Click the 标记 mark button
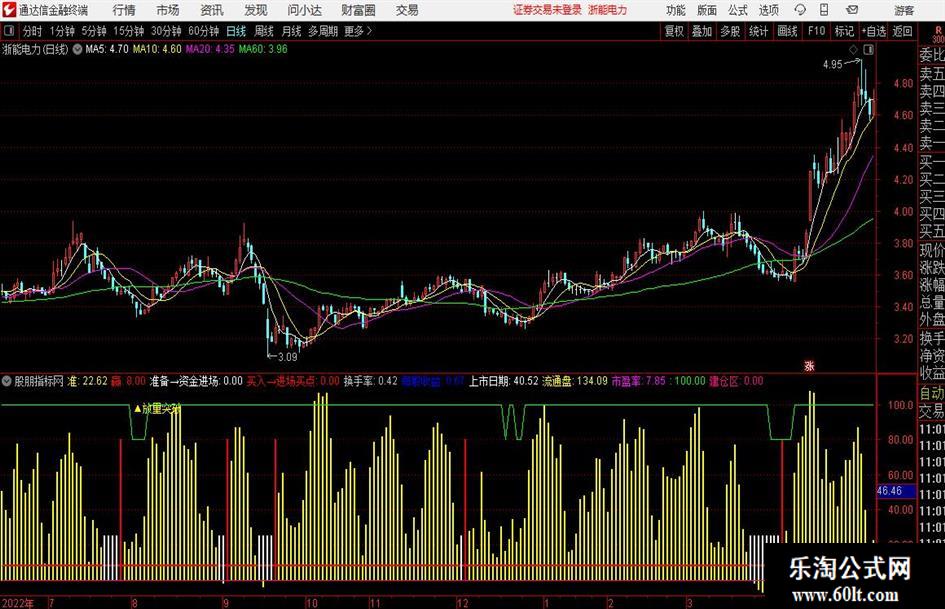The width and height of the screenshot is (945, 609). (844, 31)
